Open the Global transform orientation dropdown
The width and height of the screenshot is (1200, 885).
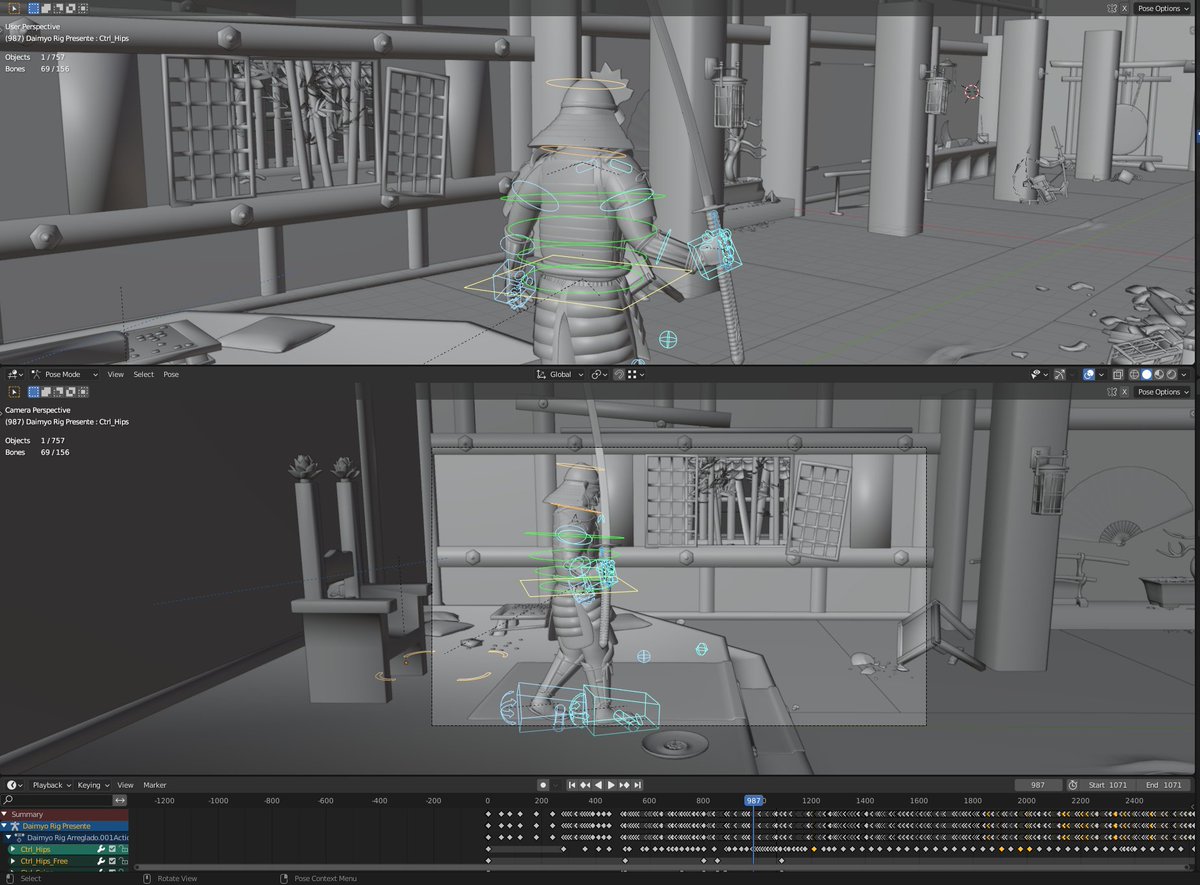560,375
